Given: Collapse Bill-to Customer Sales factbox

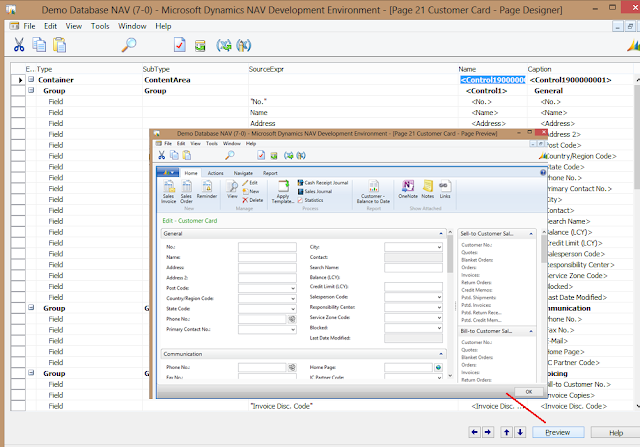Looking at the screenshot, I should (531, 331).
